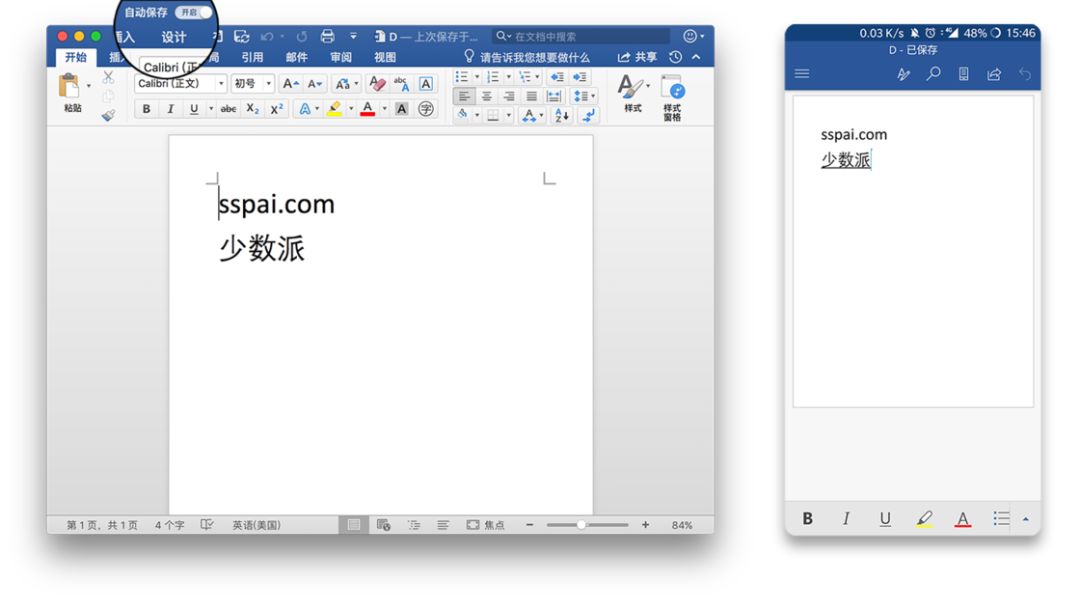The height and width of the screenshot is (608, 1080).
Task: Open the underline style dropdown arrow
Action: pos(211,109)
